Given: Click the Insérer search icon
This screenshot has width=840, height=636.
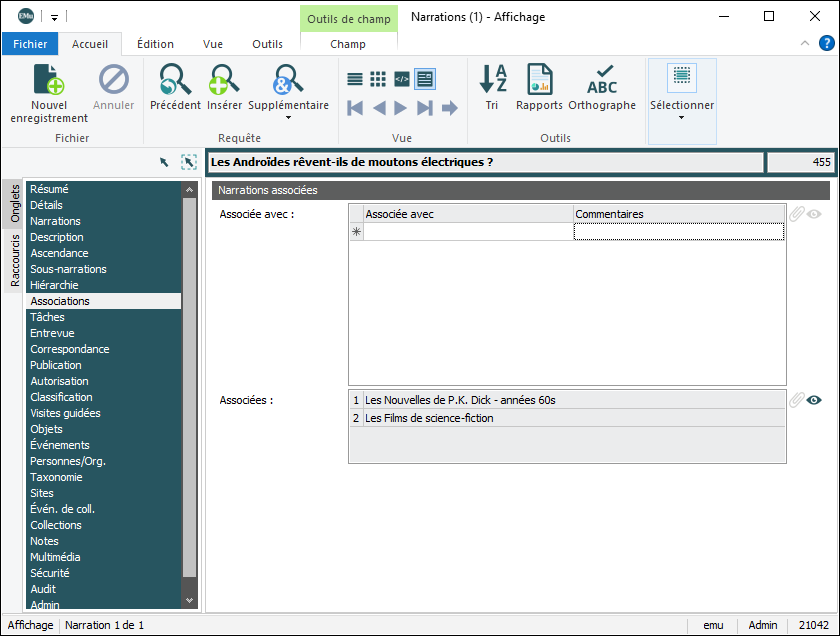Looking at the screenshot, I should point(224,80).
